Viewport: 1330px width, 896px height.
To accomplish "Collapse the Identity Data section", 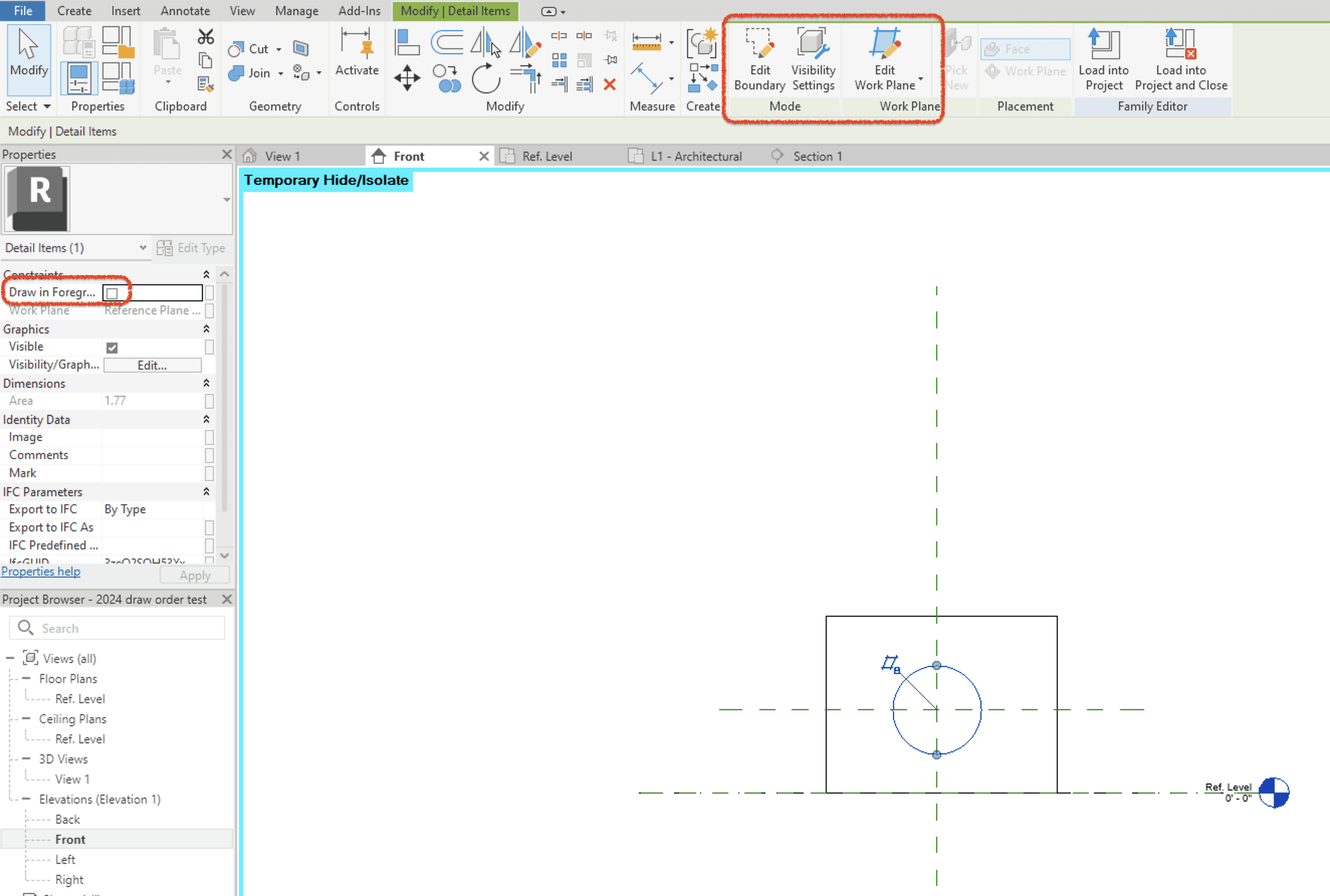I will [206, 419].
